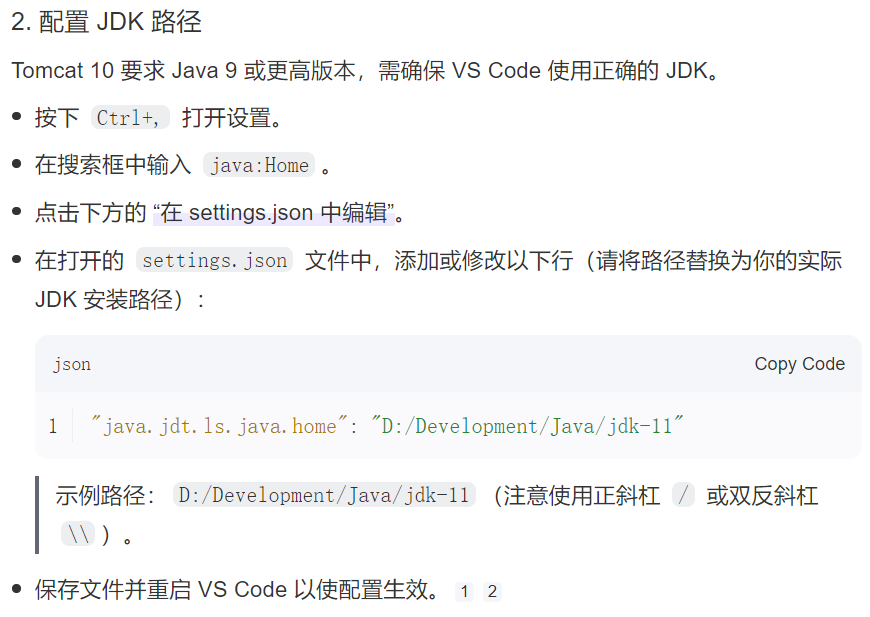
Task: Click the inline code 'settings.json'
Action: pos(215,260)
